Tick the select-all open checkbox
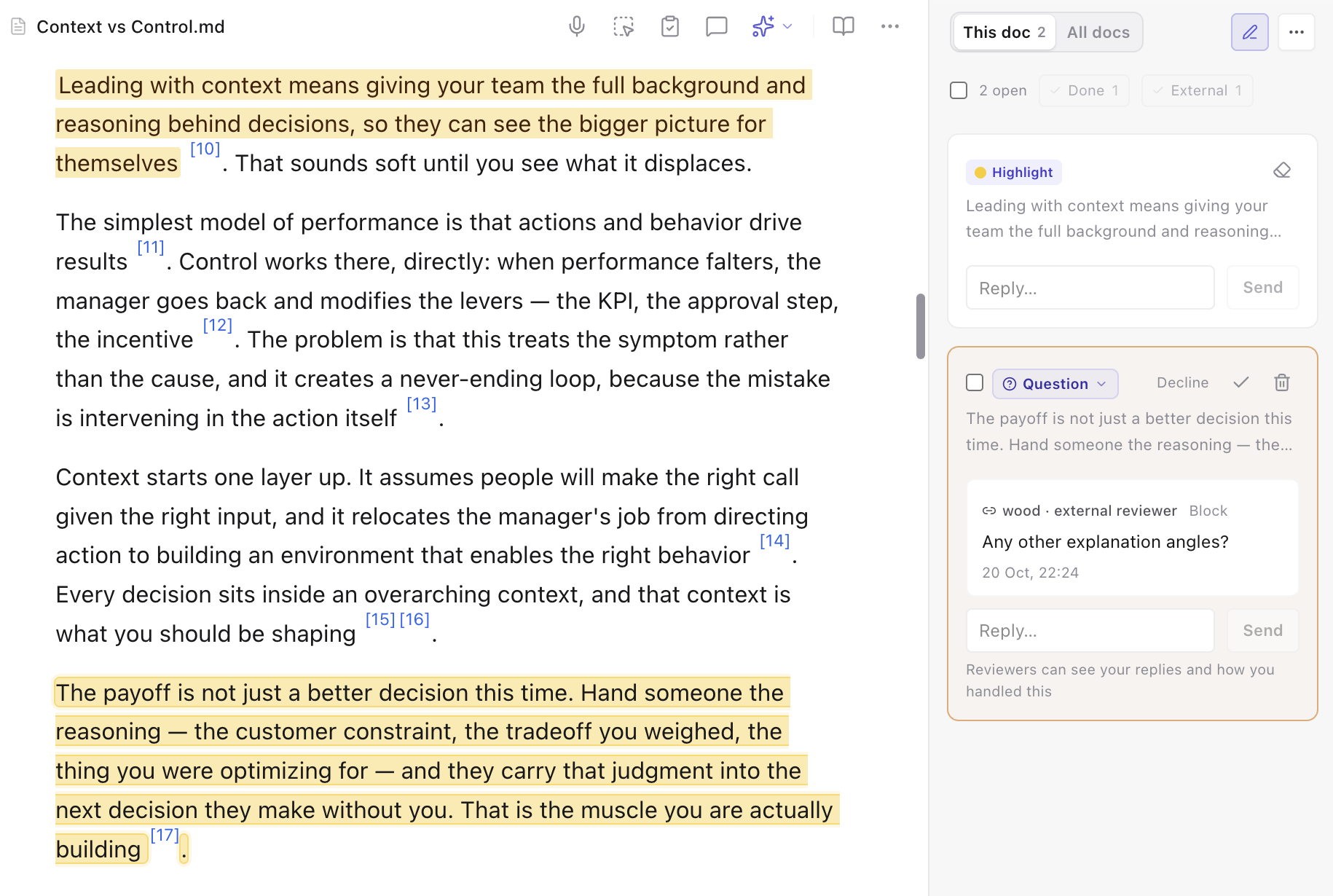 tap(959, 90)
